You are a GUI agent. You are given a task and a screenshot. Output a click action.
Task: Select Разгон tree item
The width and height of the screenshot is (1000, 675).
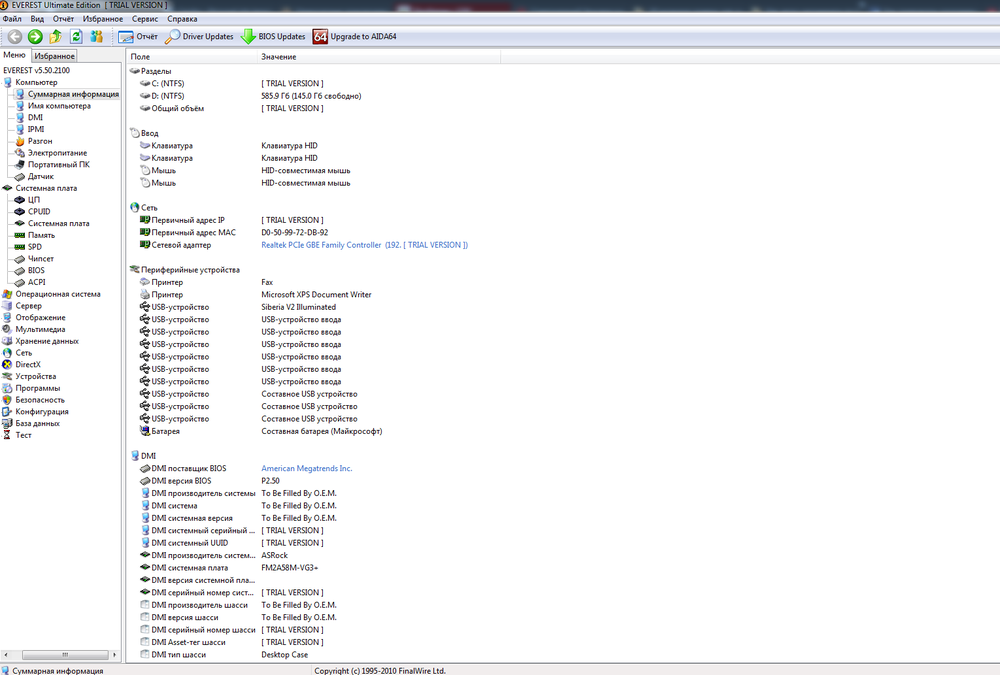40,141
